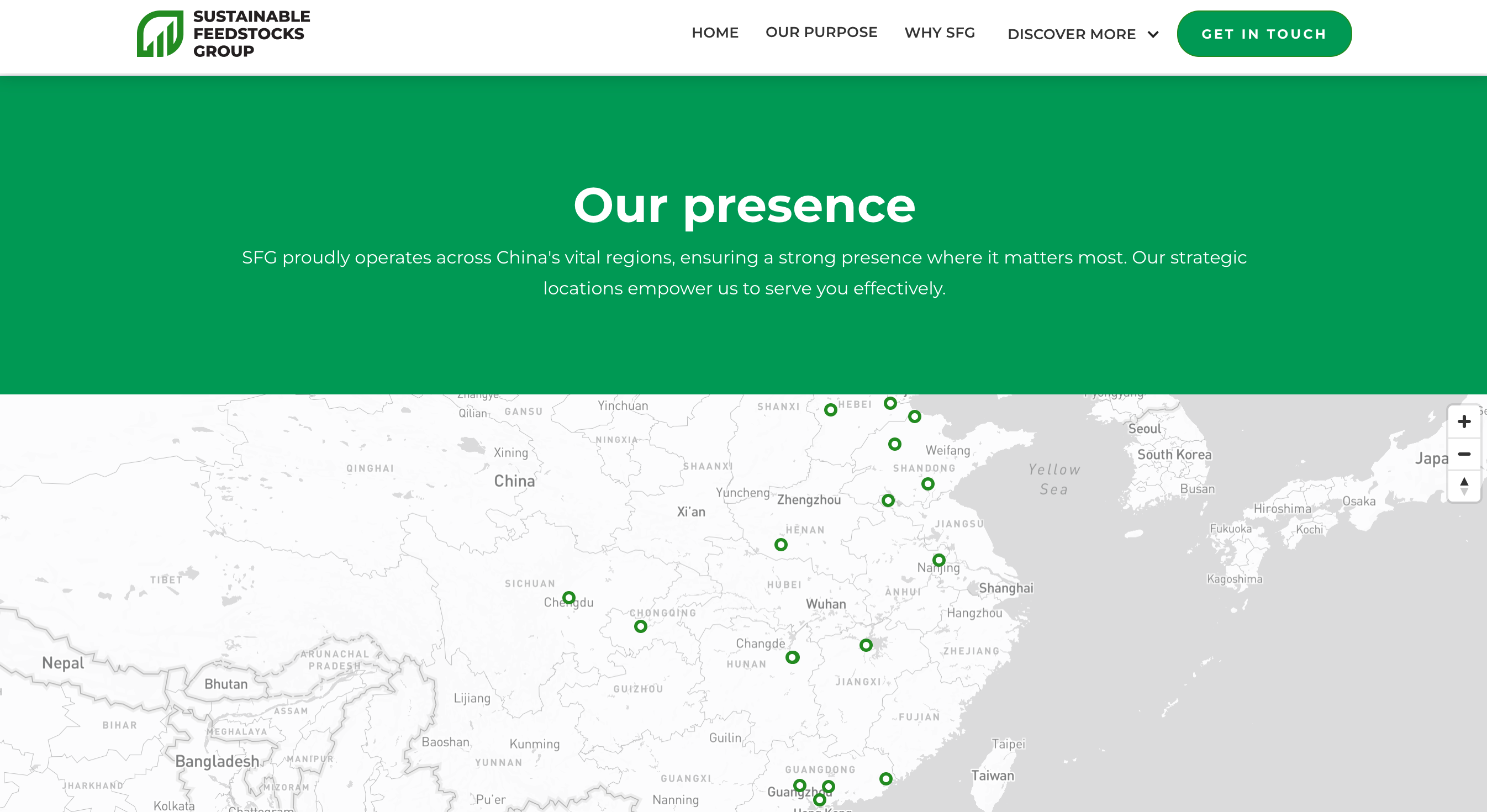Click the marker in northern Jiangxi
Image resolution: width=1487 pixels, height=812 pixels.
coord(866,645)
